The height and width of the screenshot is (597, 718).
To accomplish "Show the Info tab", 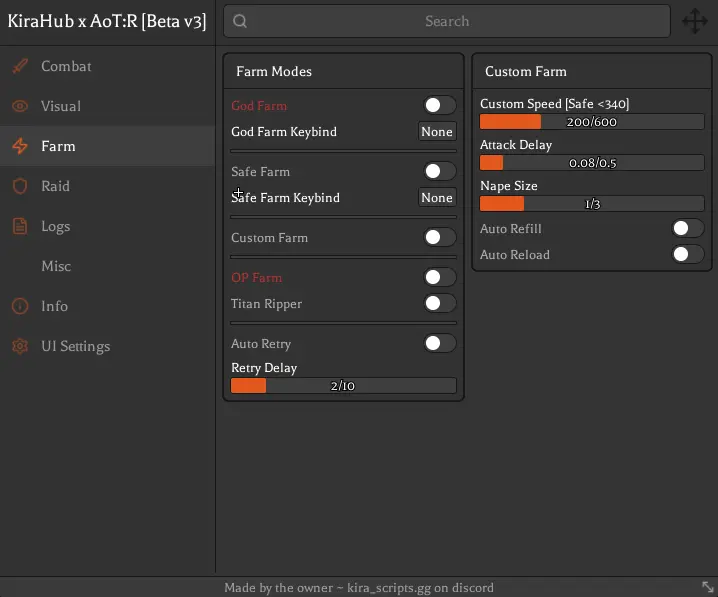I will point(108,306).
